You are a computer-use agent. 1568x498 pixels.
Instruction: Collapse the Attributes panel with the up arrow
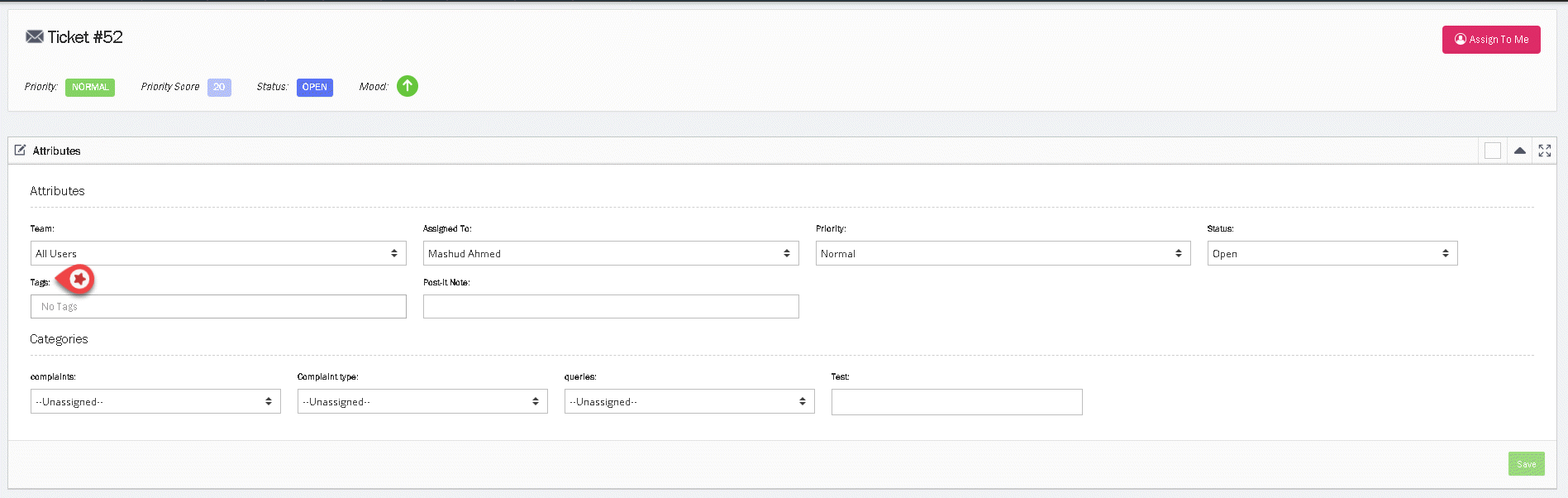(1519, 151)
